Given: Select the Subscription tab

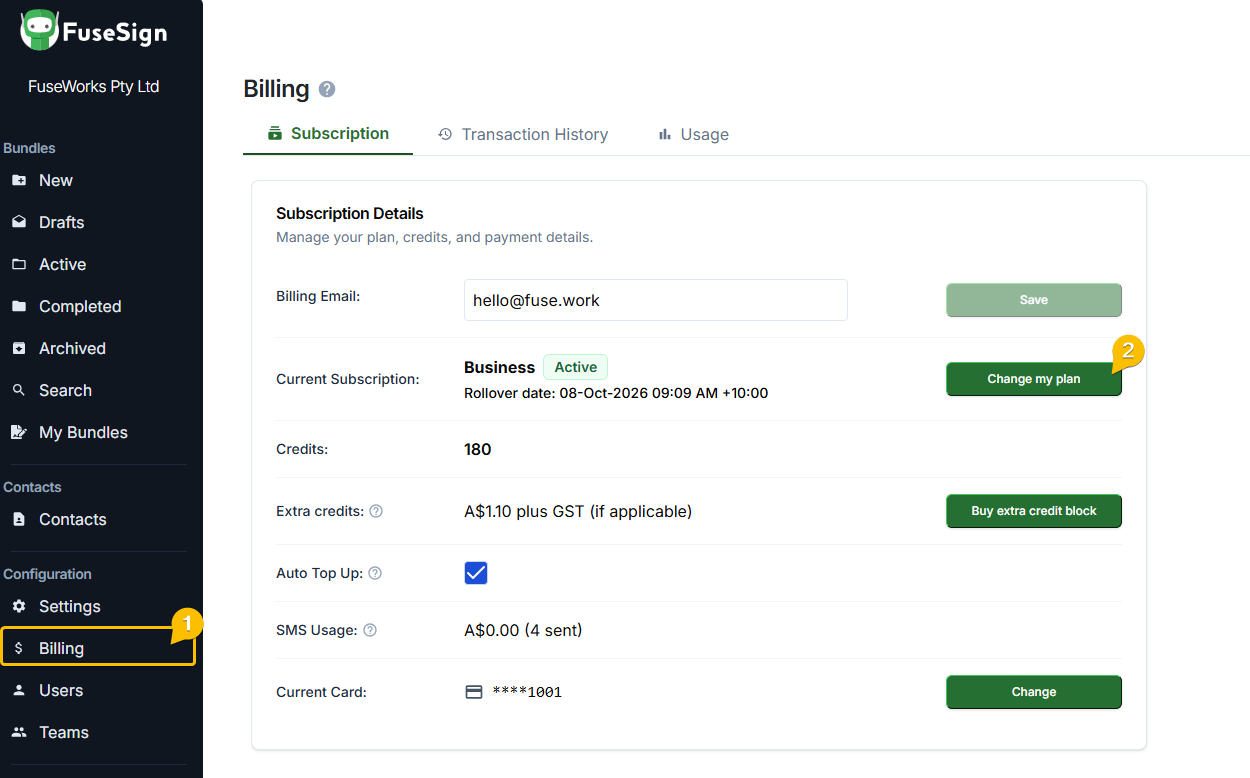Looking at the screenshot, I should coord(328,134).
